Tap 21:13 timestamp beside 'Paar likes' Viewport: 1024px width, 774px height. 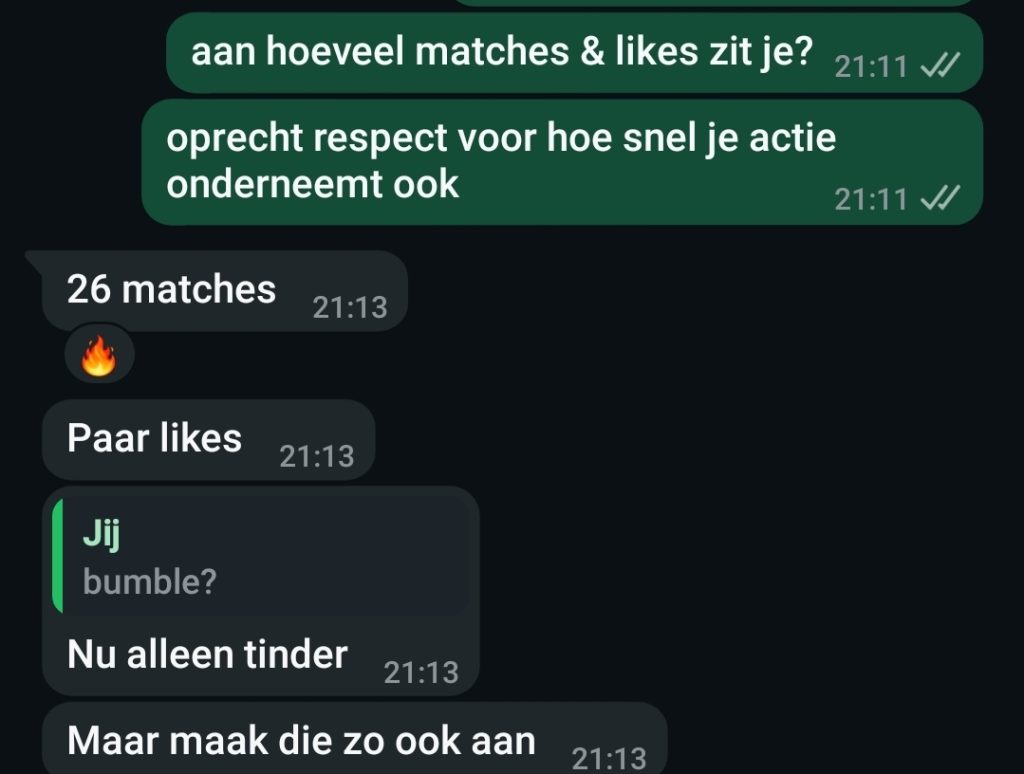tap(317, 457)
